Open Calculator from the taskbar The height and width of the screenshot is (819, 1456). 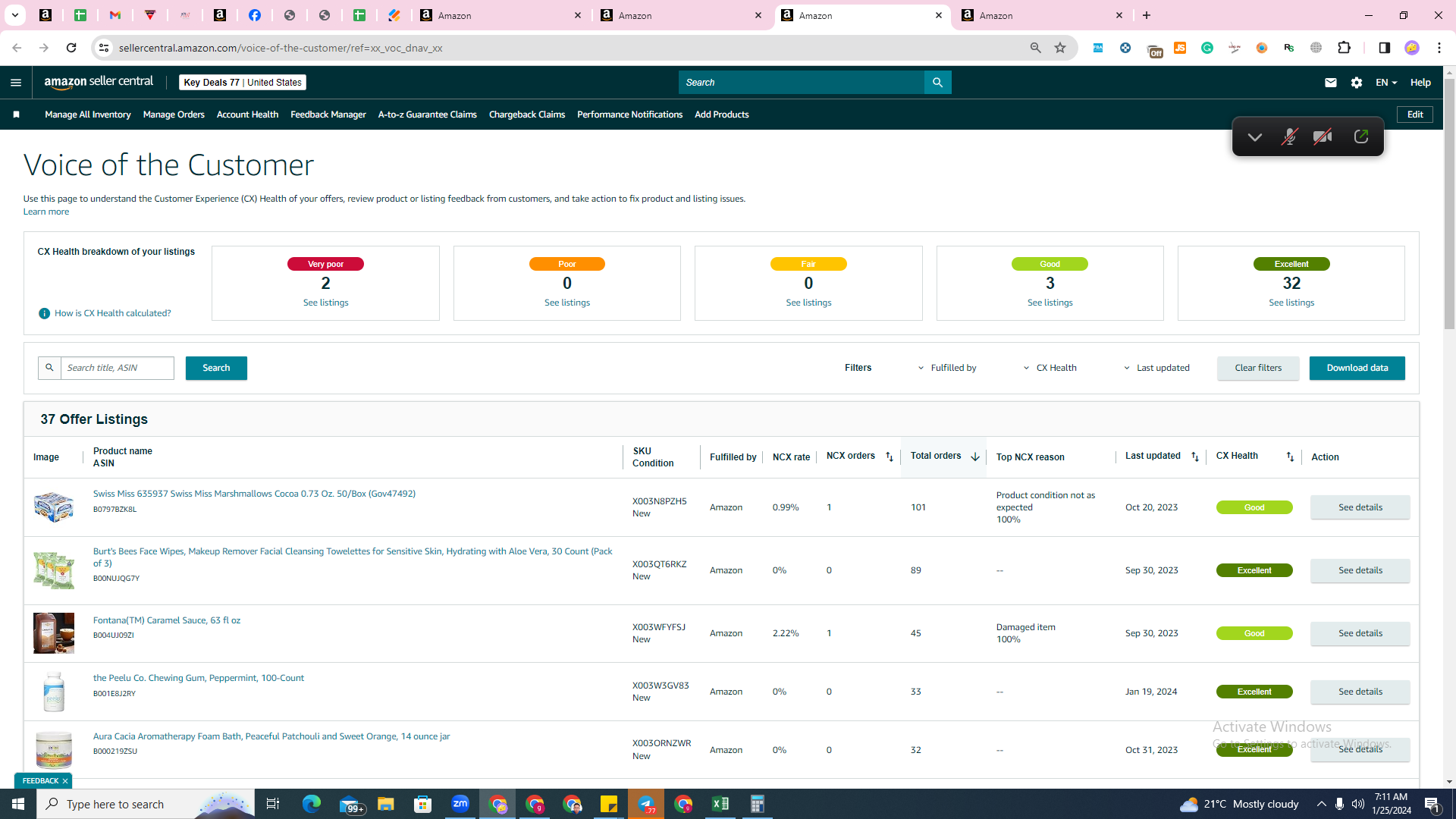758,804
